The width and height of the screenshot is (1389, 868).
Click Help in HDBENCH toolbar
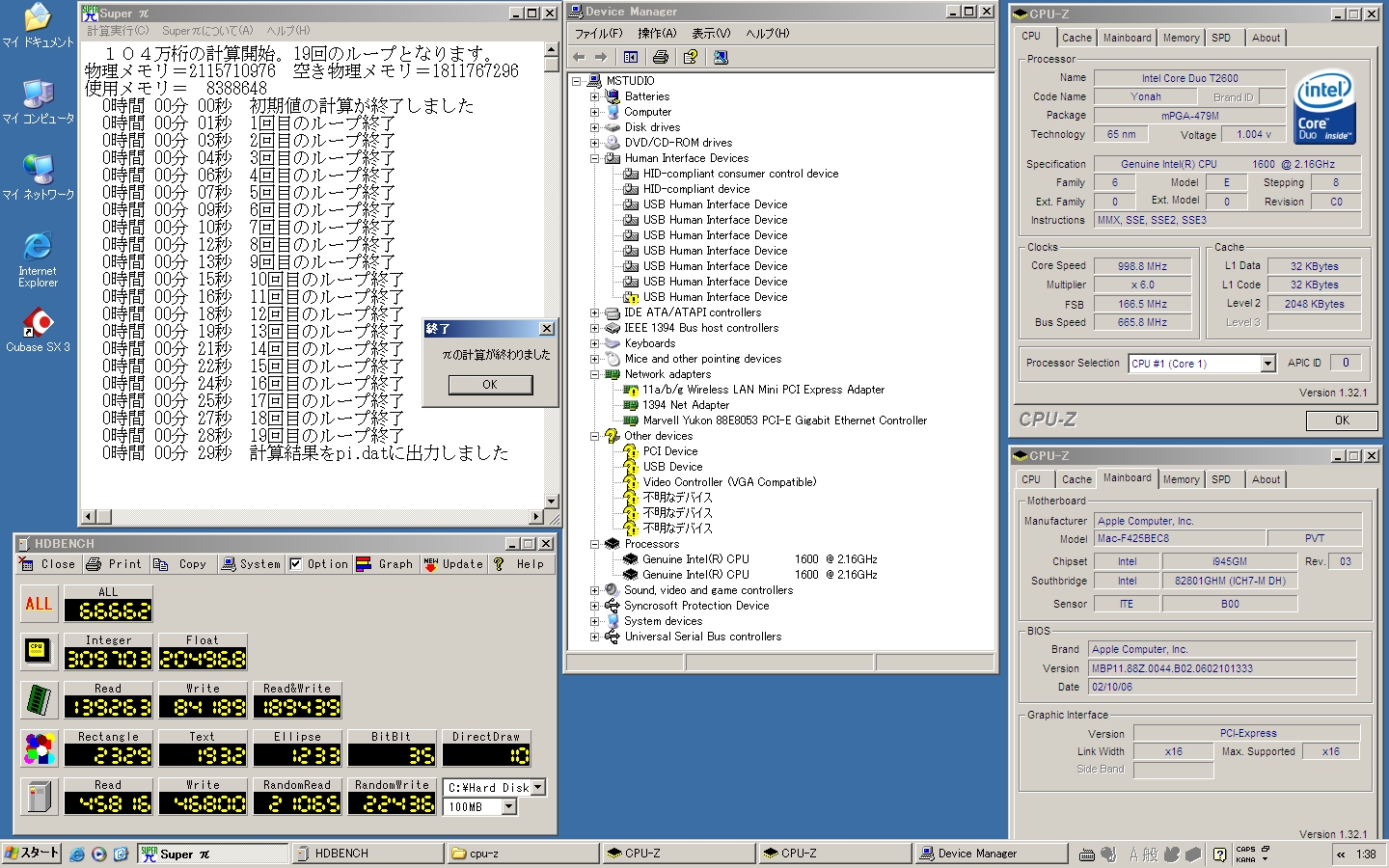pos(520,564)
